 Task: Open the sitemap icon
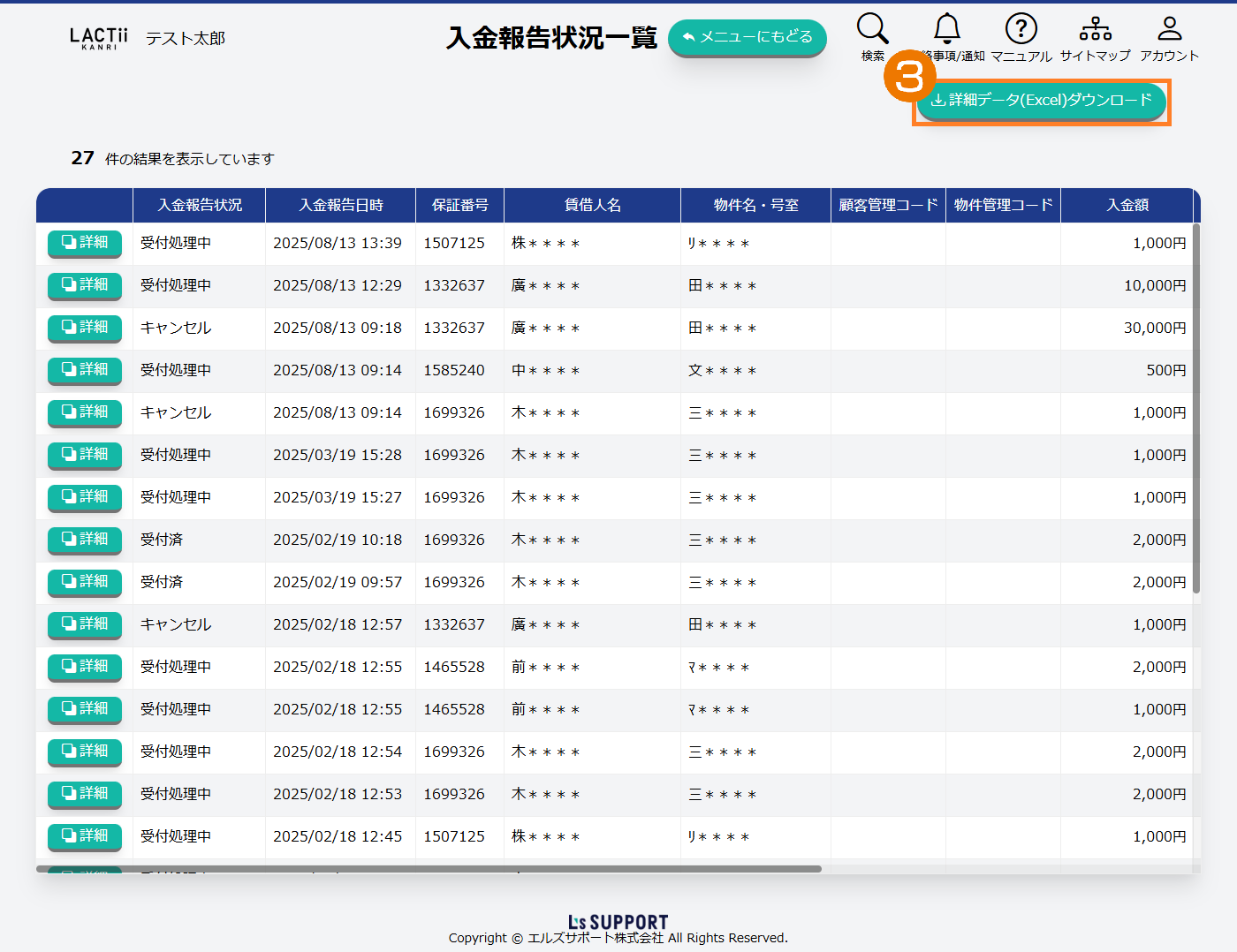click(x=1095, y=30)
